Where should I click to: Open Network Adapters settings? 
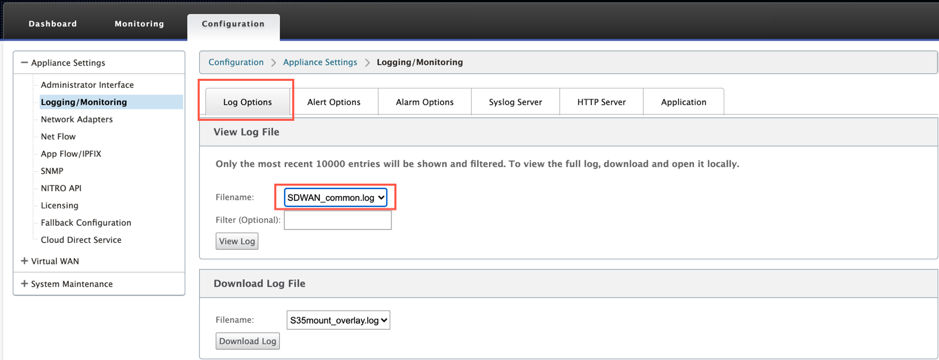77,119
